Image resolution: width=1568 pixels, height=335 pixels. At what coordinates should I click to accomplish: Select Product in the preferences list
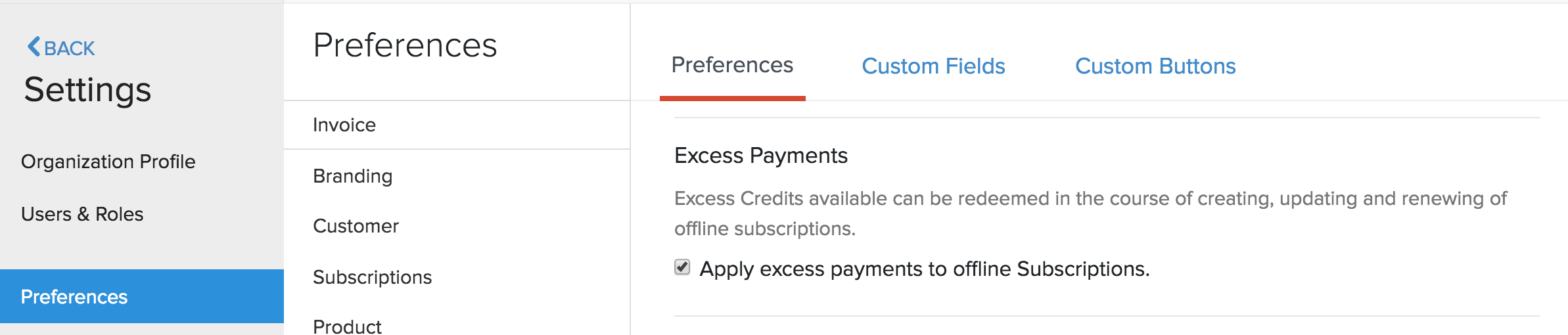click(347, 326)
